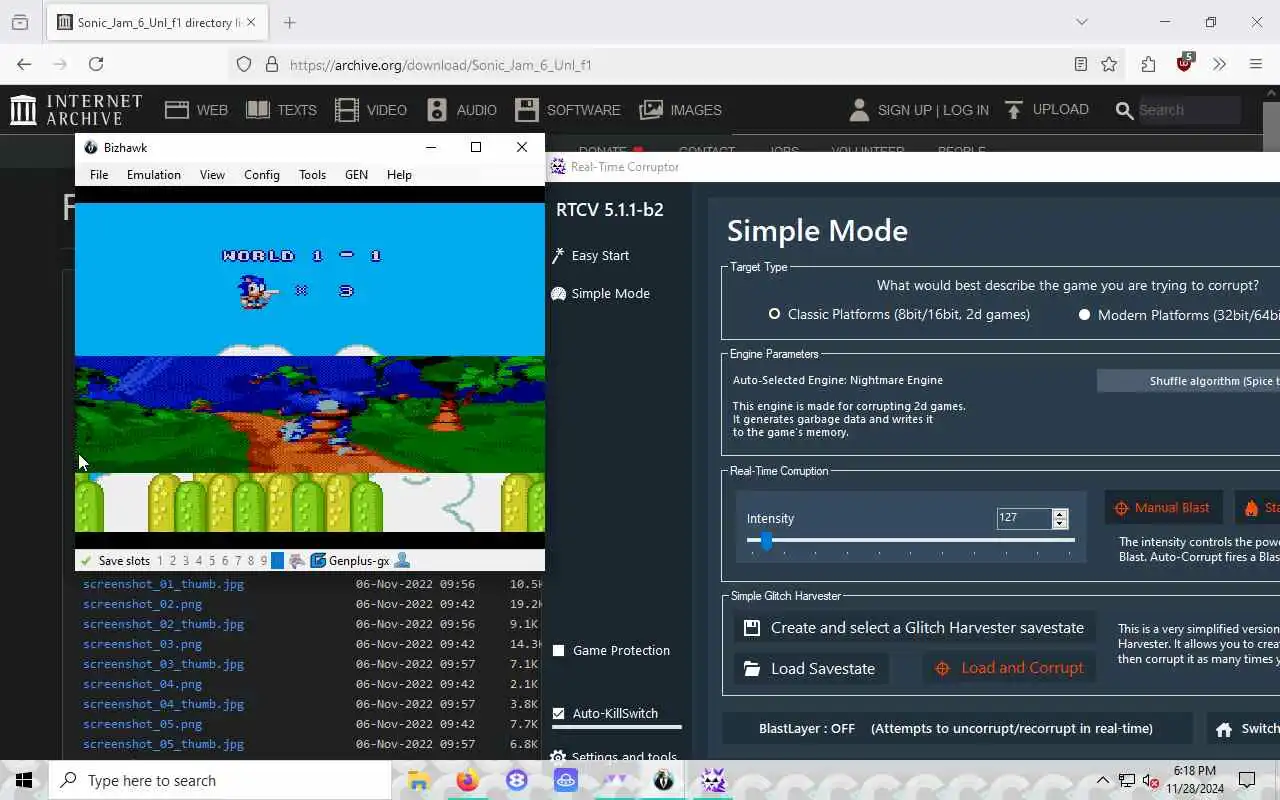1280x800 pixels.
Task: Toggle the Auto-KillSwitch checkbox
Action: pyautogui.click(x=559, y=713)
